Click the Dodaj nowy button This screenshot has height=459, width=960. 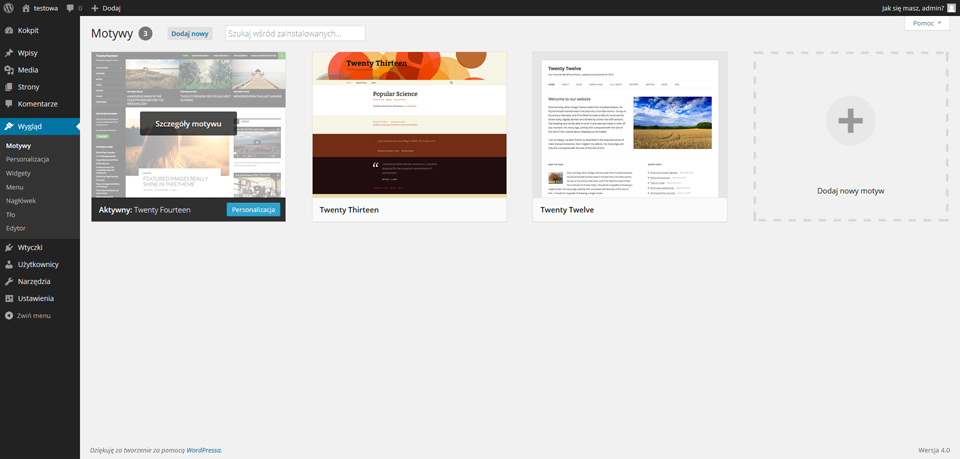coord(190,34)
